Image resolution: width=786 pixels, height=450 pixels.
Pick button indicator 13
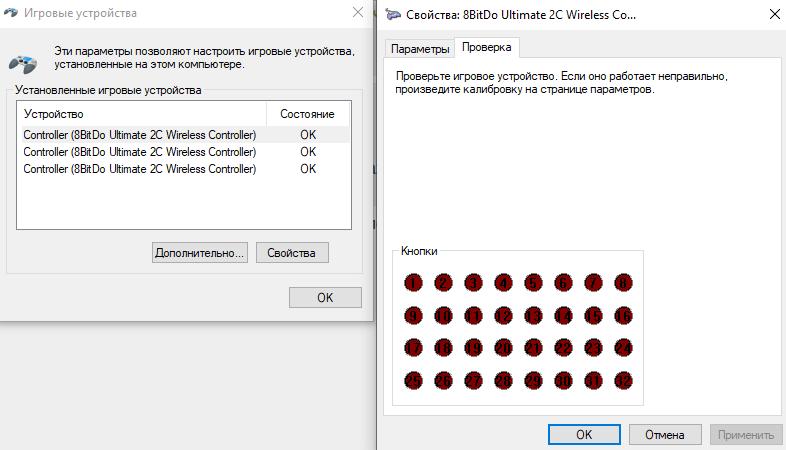[x=533, y=316]
